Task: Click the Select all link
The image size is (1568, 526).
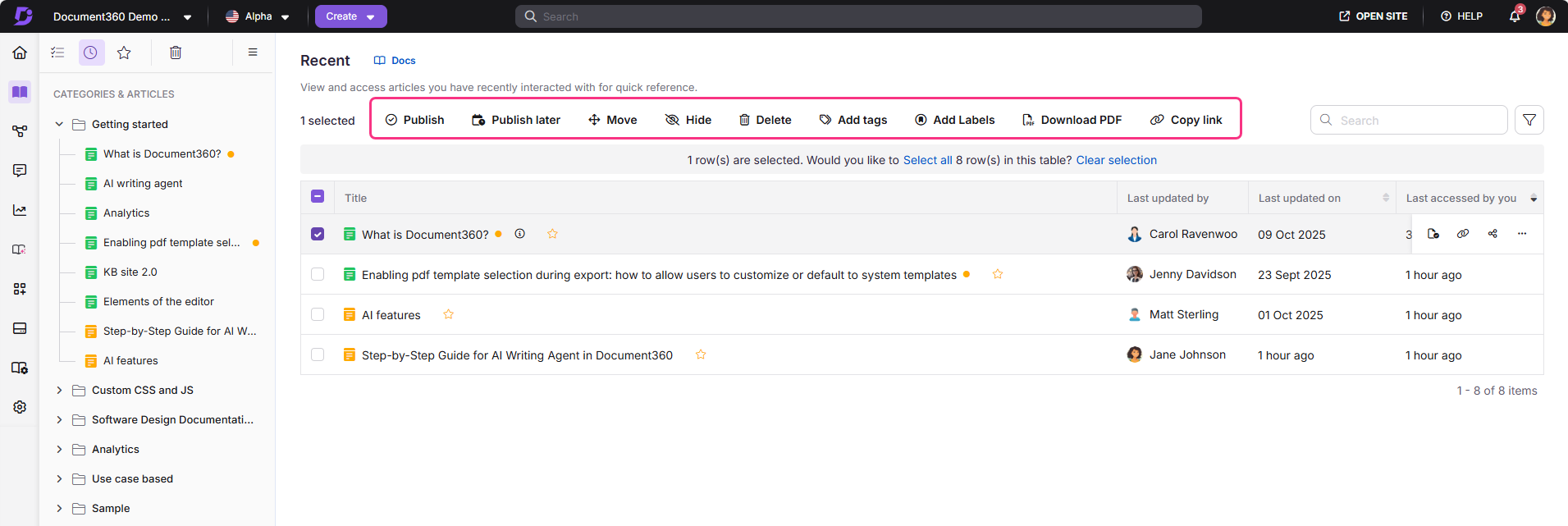Action: (928, 160)
